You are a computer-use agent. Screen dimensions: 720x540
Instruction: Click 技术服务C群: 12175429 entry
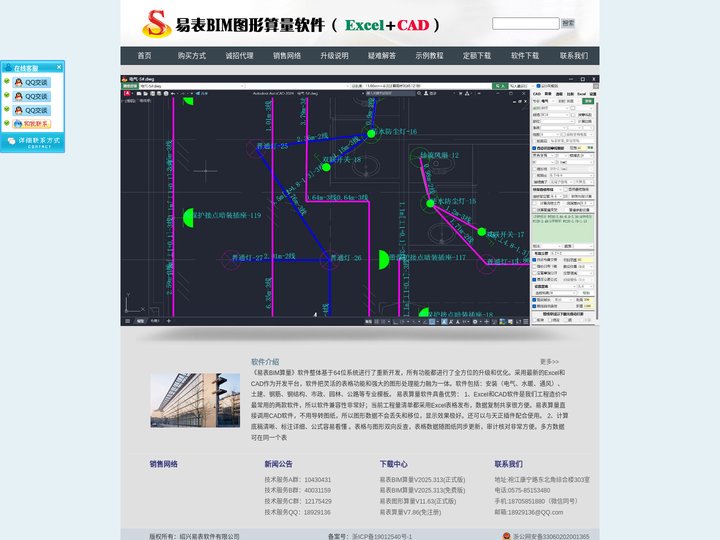point(298,501)
